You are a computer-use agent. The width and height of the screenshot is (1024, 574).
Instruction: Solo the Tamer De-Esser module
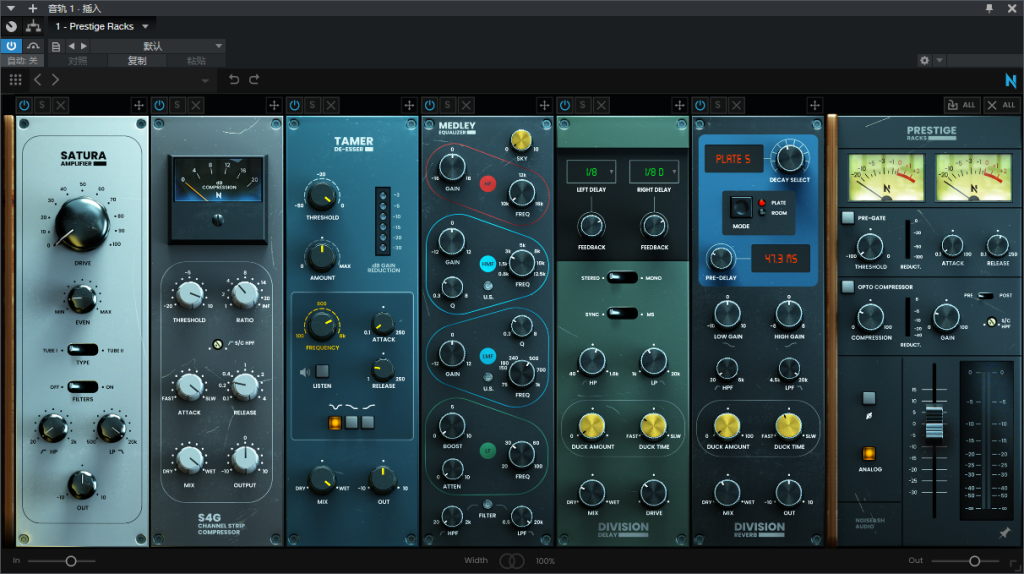313,105
